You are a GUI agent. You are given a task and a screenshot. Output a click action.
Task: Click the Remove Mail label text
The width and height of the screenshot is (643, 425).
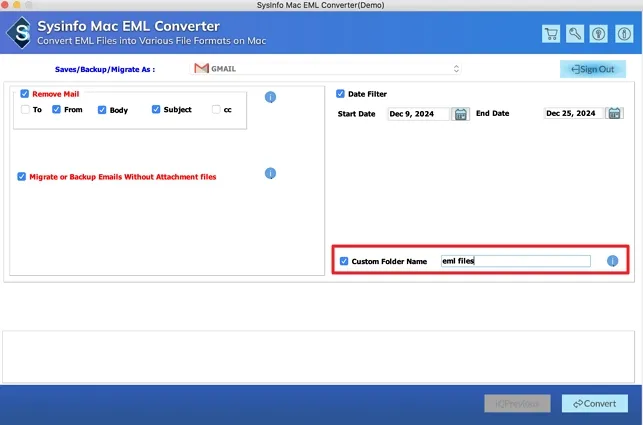56,94
